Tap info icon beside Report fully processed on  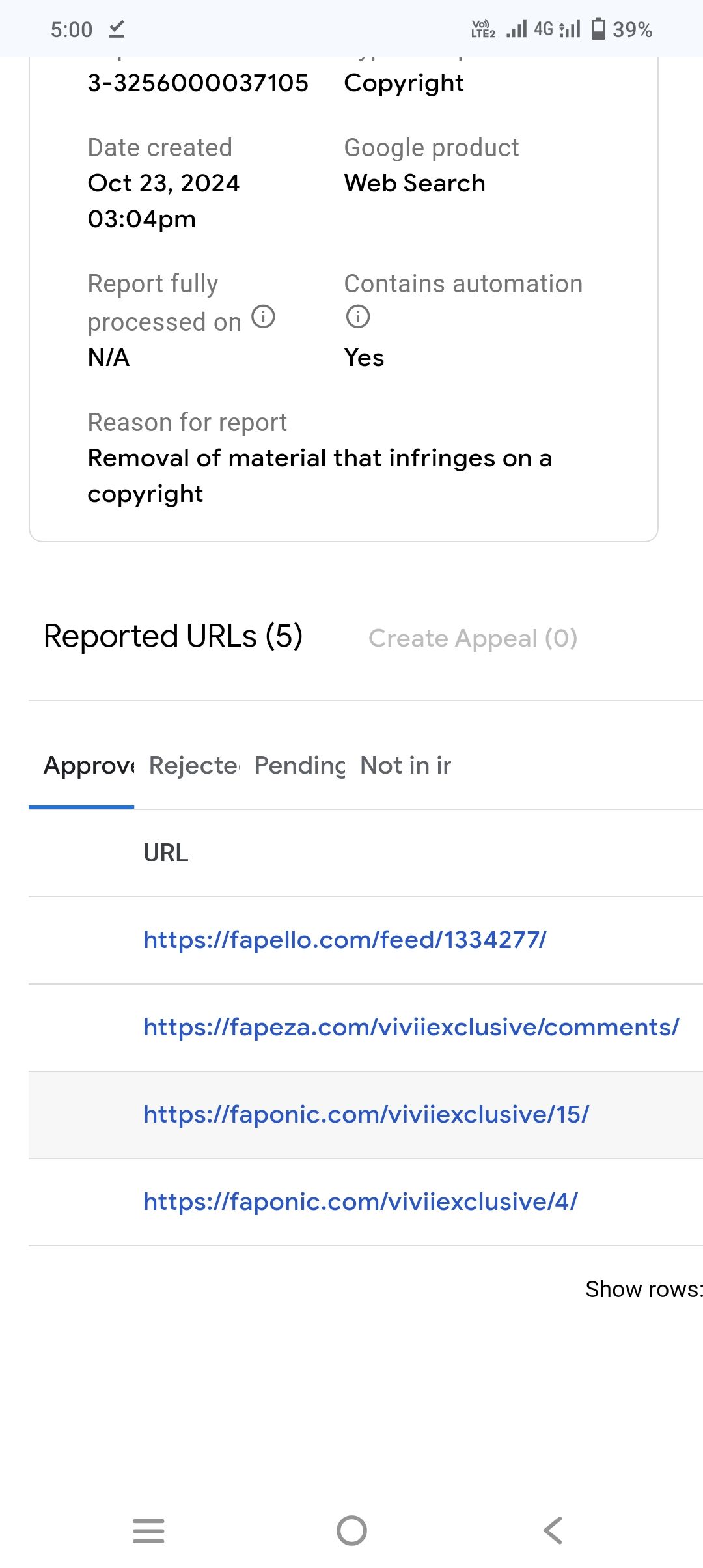tap(264, 317)
